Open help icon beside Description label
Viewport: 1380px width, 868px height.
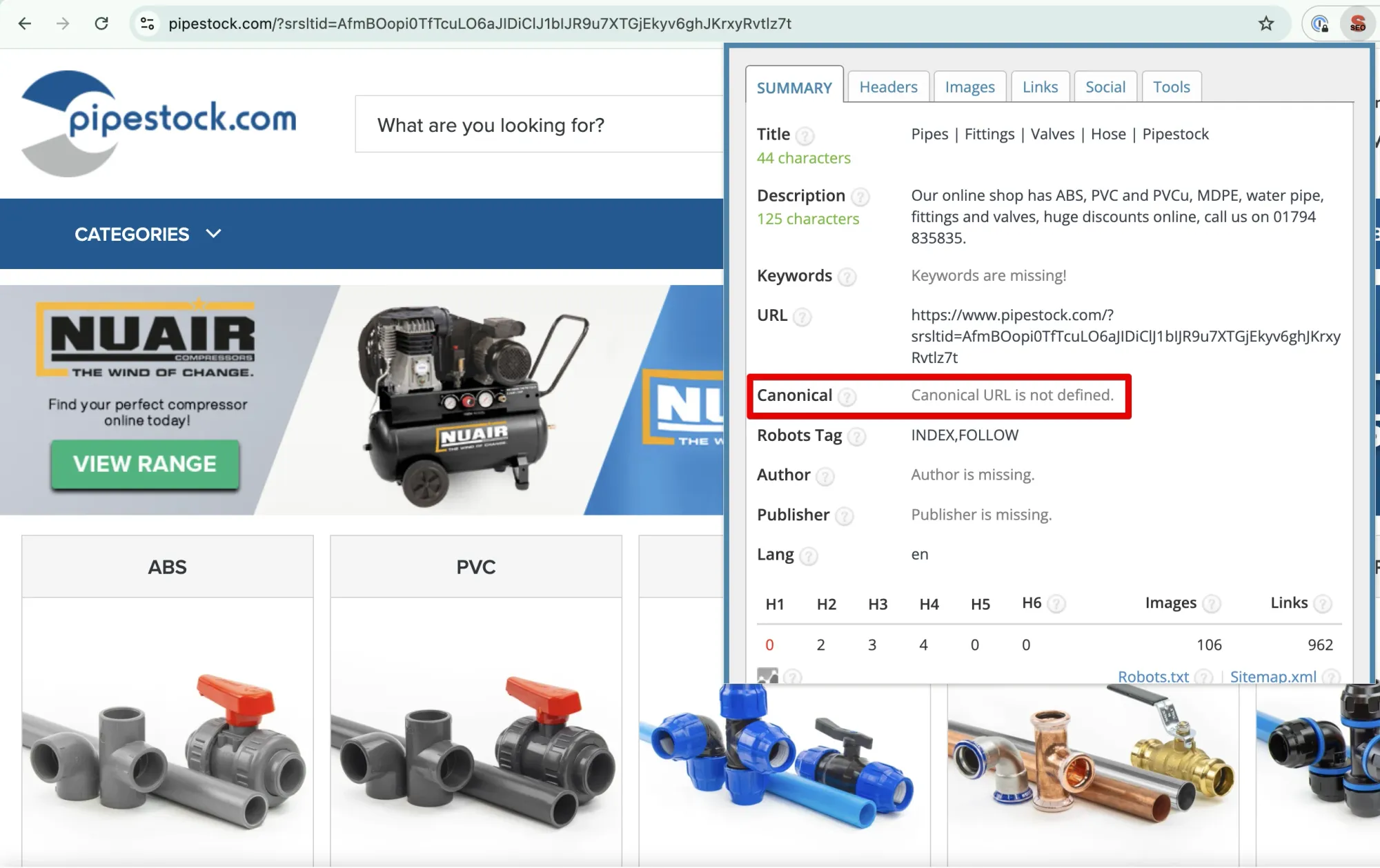click(860, 197)
